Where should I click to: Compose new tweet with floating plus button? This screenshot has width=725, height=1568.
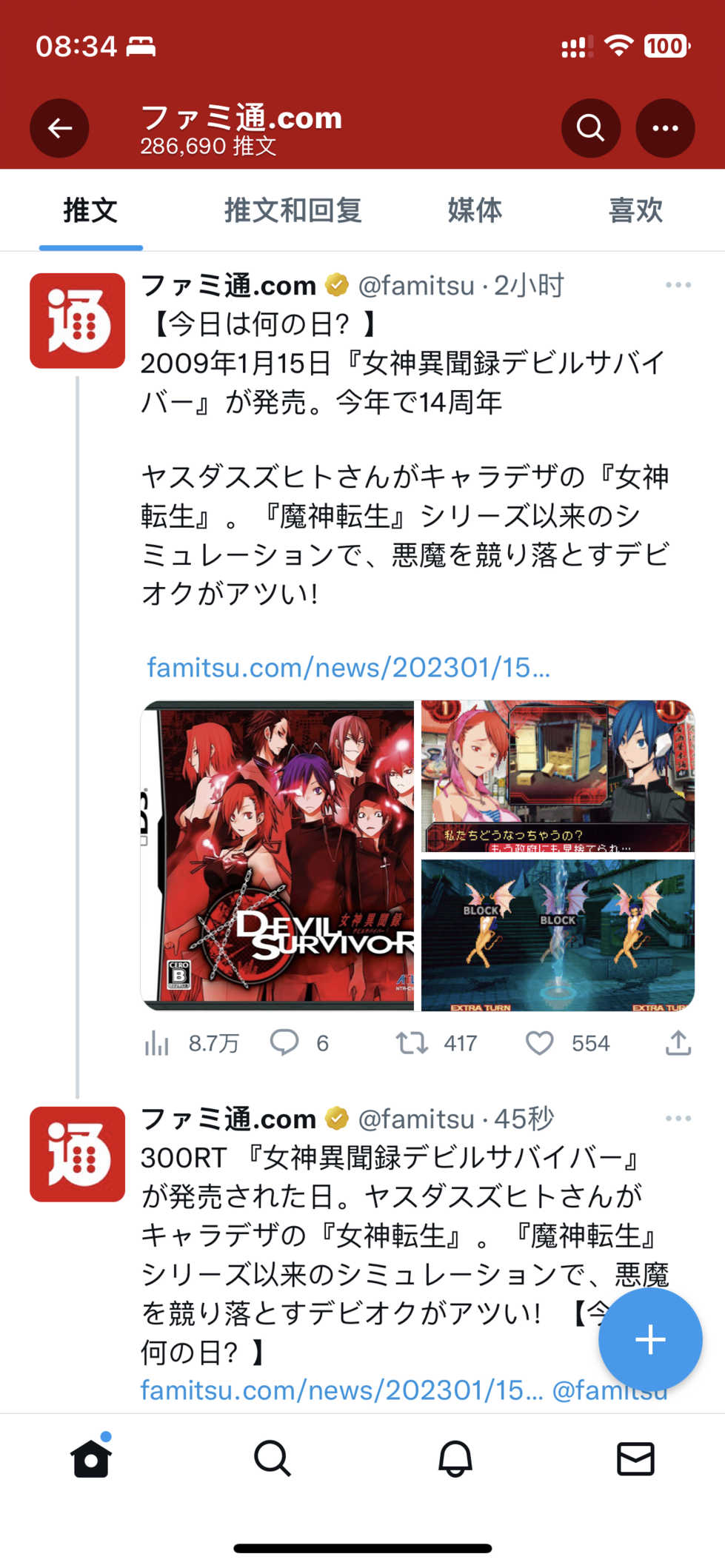pos(650,1339)
